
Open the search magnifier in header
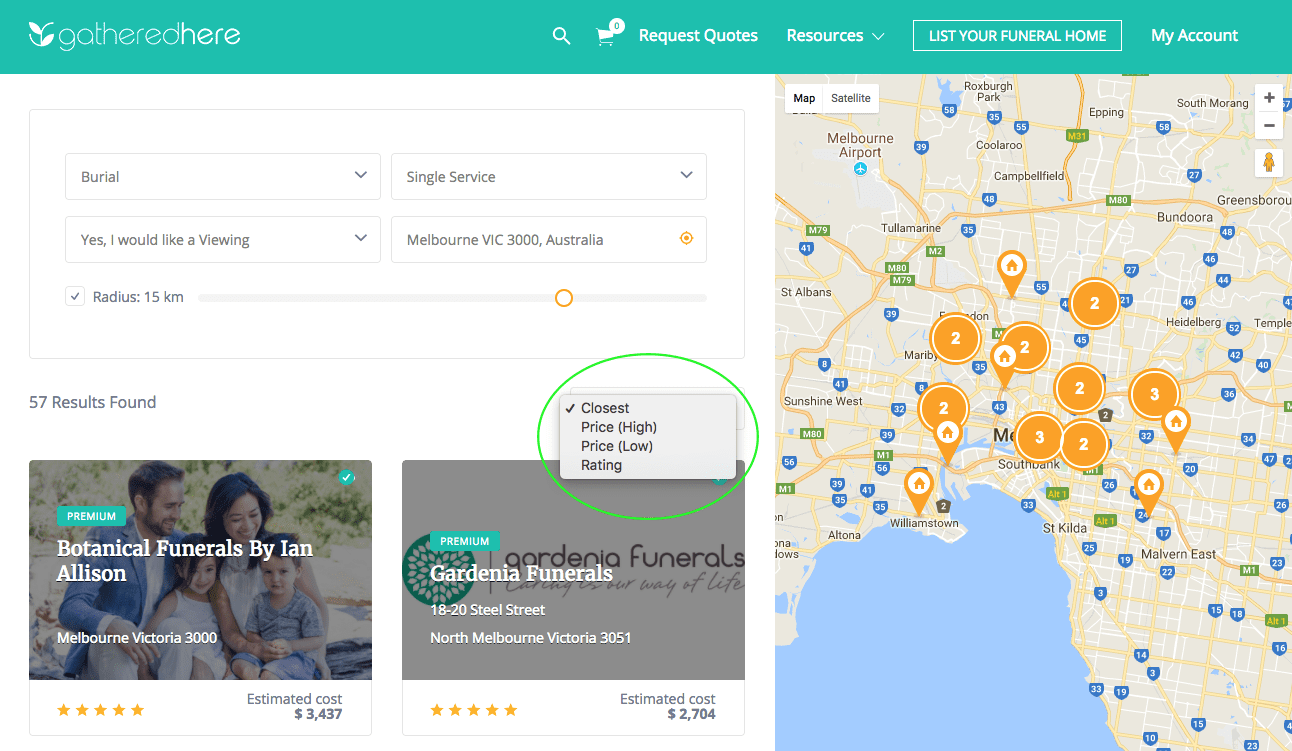pos(561,36)
